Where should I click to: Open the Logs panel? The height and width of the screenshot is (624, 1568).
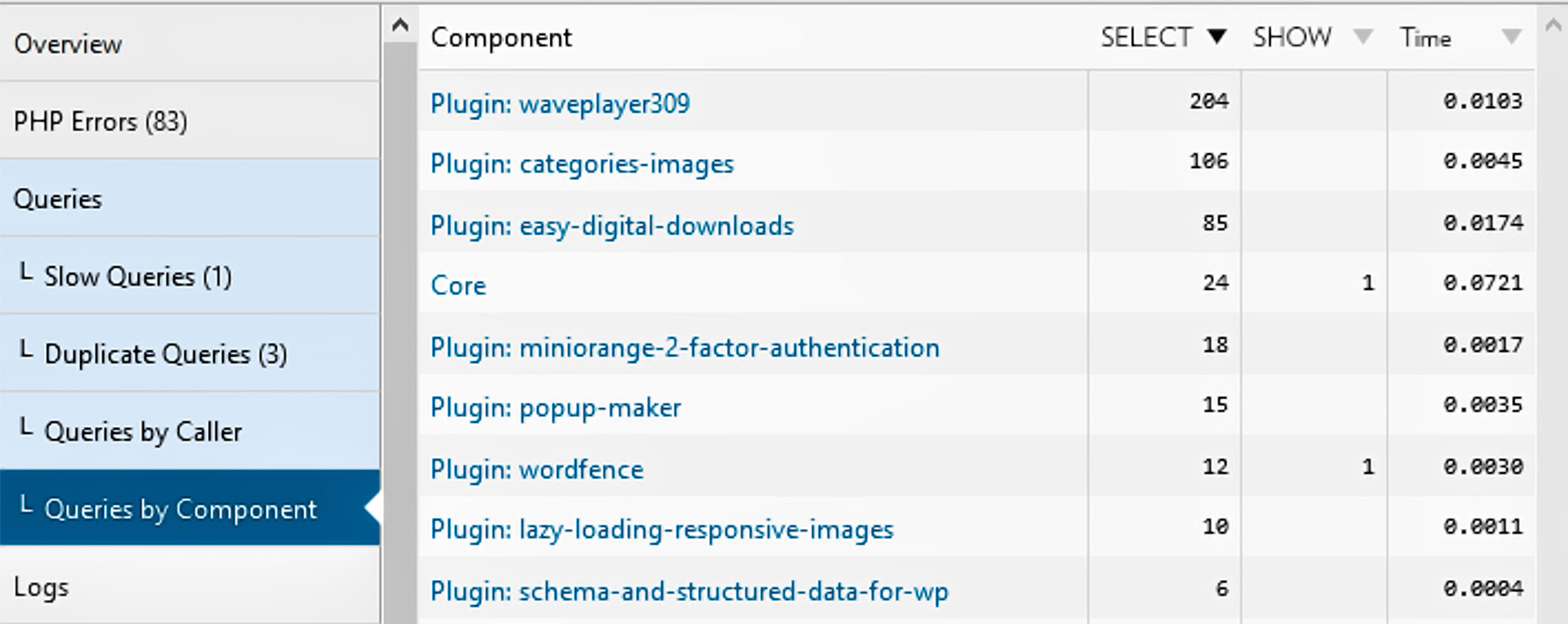pos(189,586)
